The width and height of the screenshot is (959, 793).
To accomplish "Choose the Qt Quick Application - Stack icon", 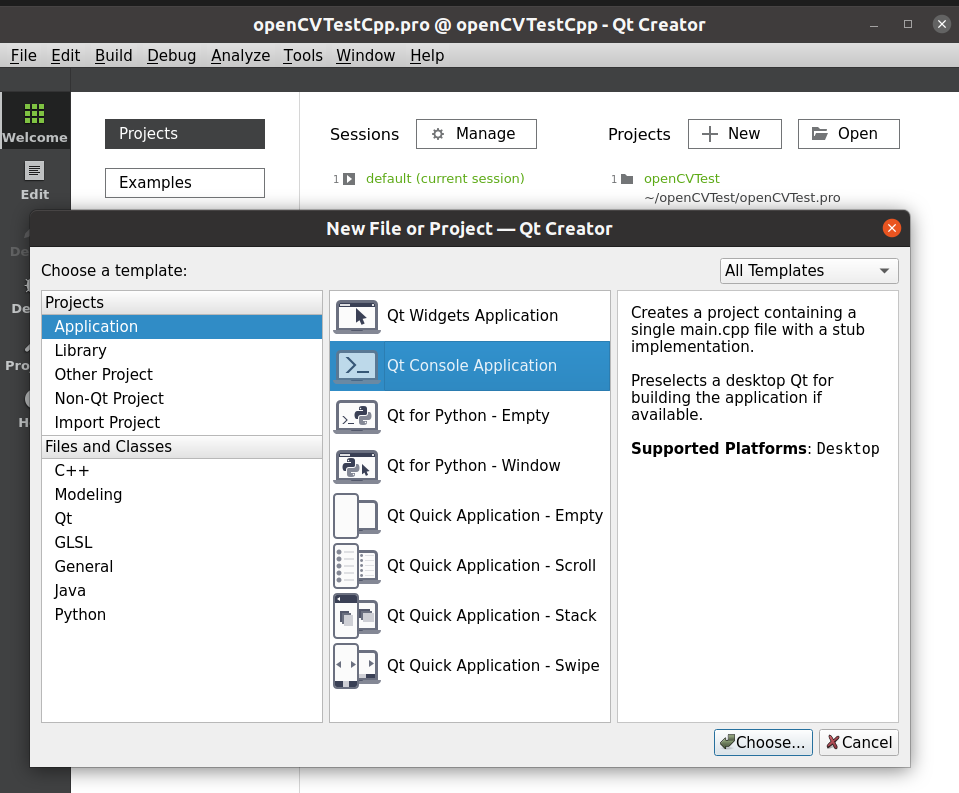I will tap(357, 616).
